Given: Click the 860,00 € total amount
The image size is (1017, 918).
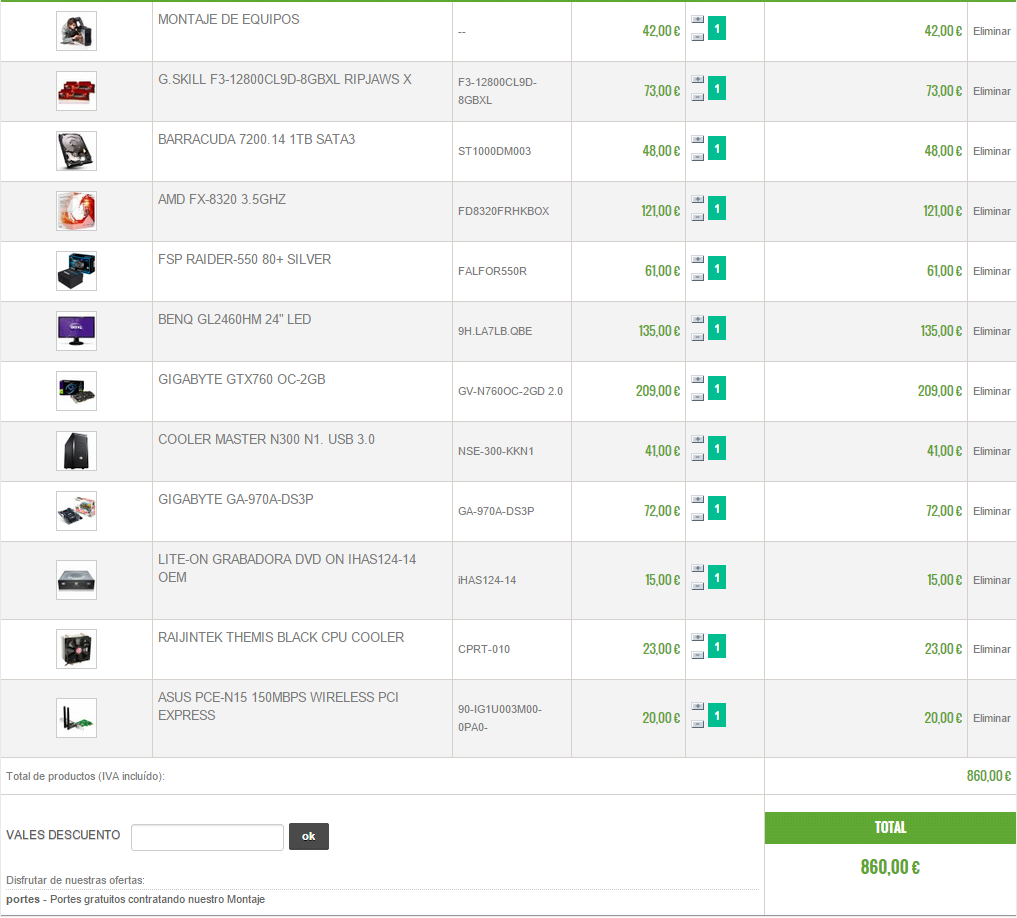Looking at the screenshot, I should pyautogui.click(x=890, y=867).
